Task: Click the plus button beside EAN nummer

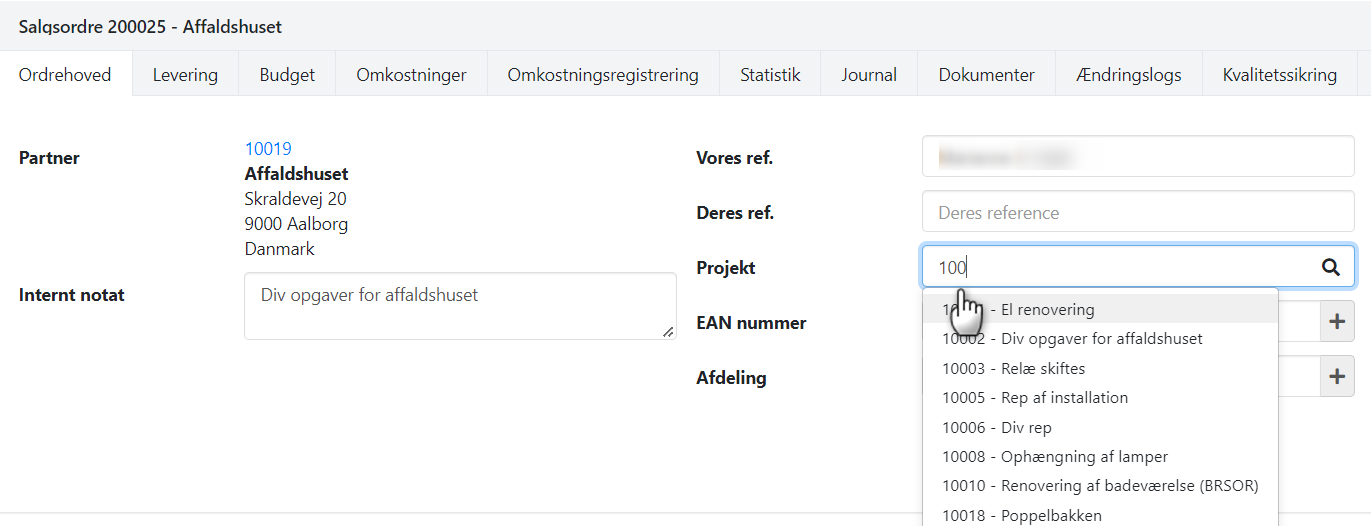Action: tap(1337, 322)
